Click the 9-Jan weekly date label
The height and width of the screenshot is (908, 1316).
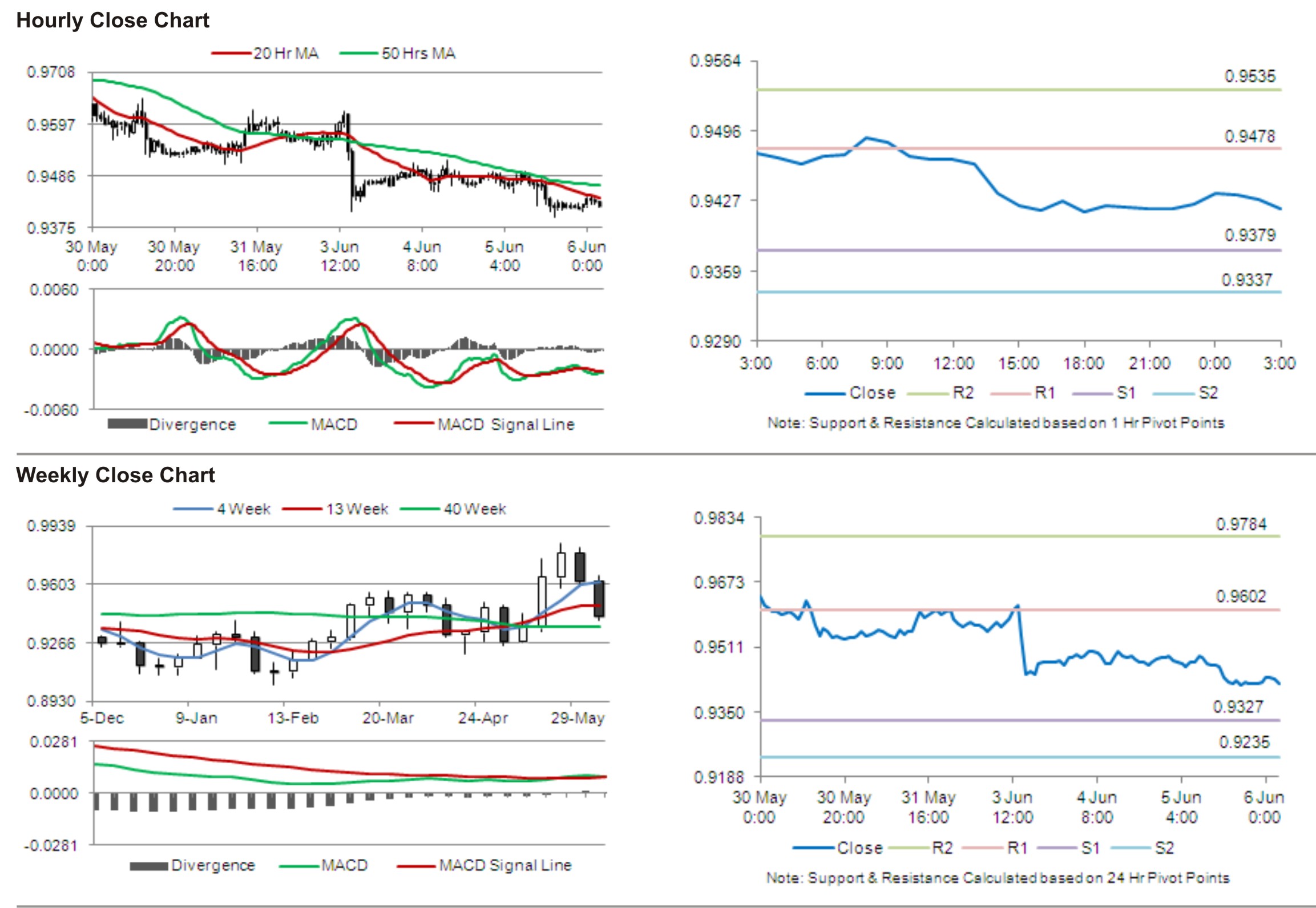(196, 718)
